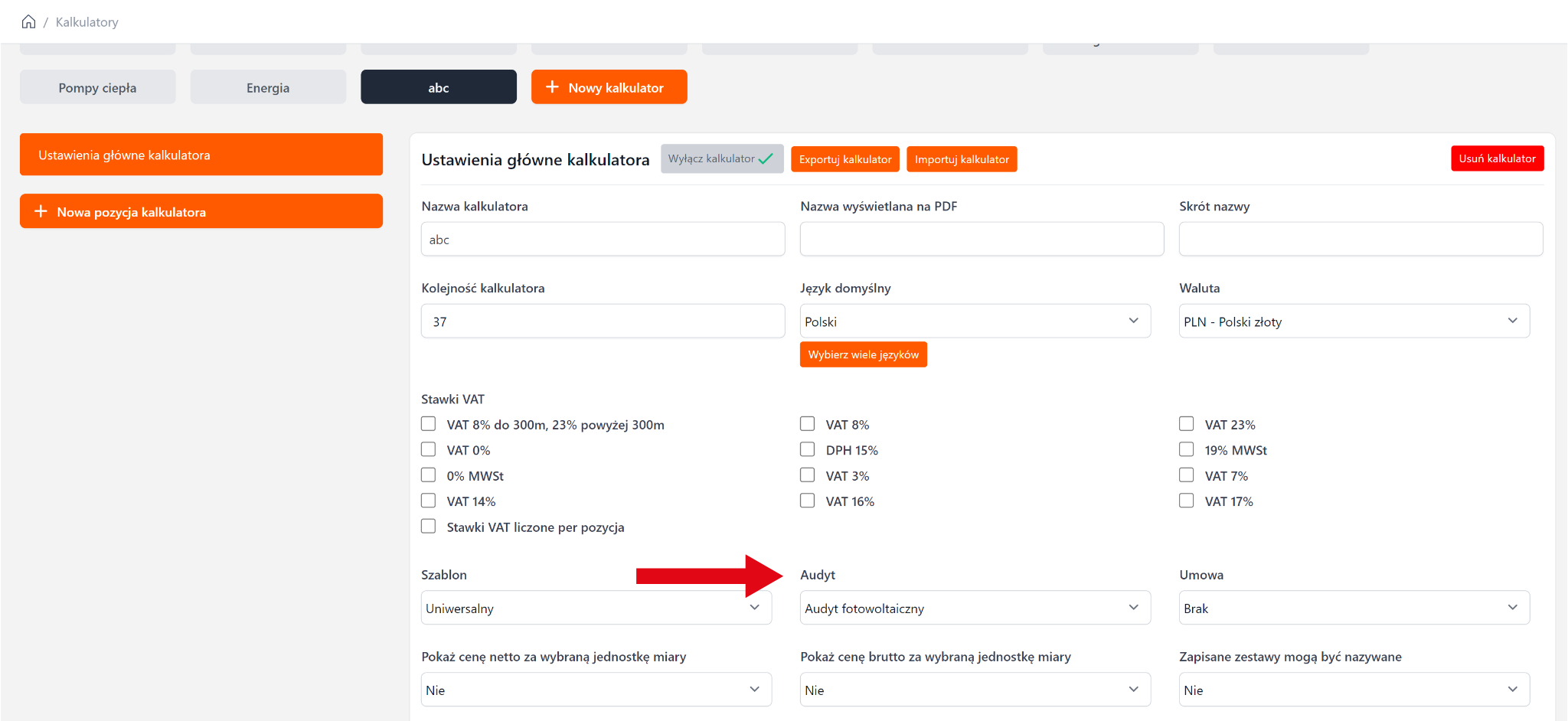Click Wybierz wiele języków button
This screenshot has width=1568, height=721.
click(863, 354)
